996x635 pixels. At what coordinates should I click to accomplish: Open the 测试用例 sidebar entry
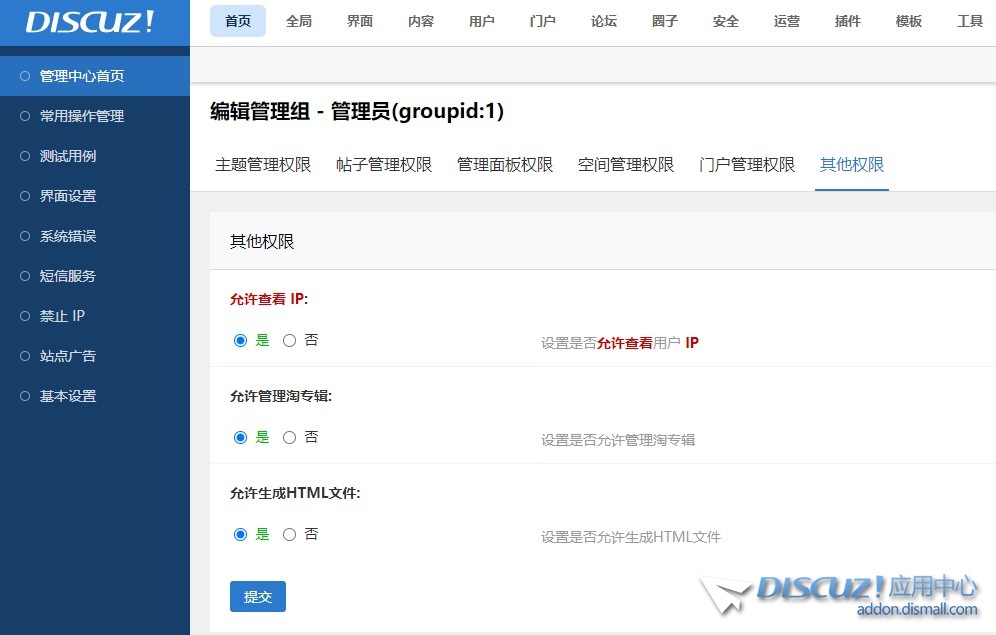click(66, 156)
